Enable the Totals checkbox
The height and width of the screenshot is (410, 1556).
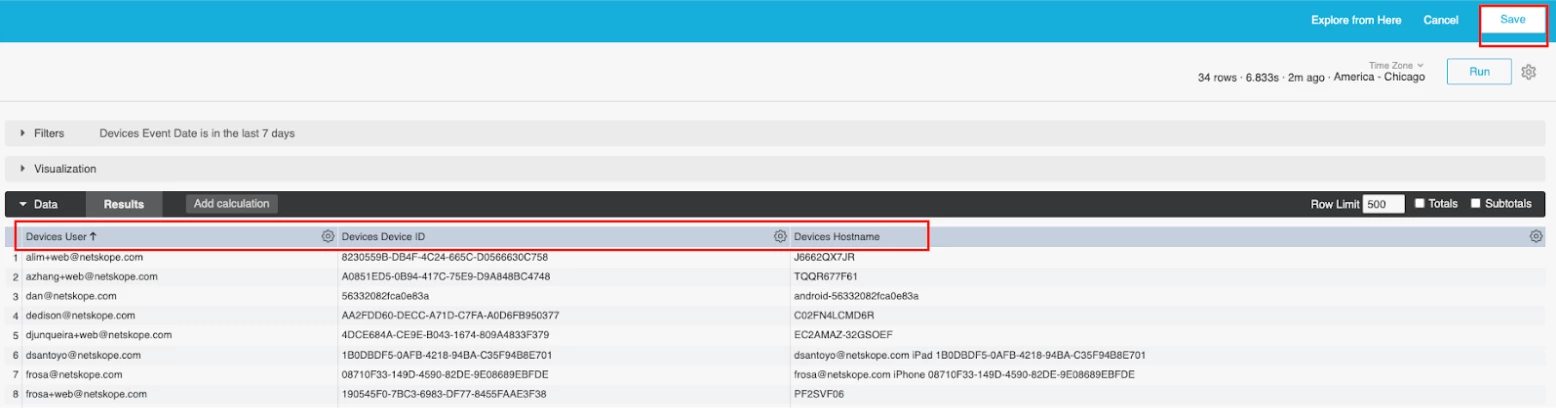(x=1420, y=204)
